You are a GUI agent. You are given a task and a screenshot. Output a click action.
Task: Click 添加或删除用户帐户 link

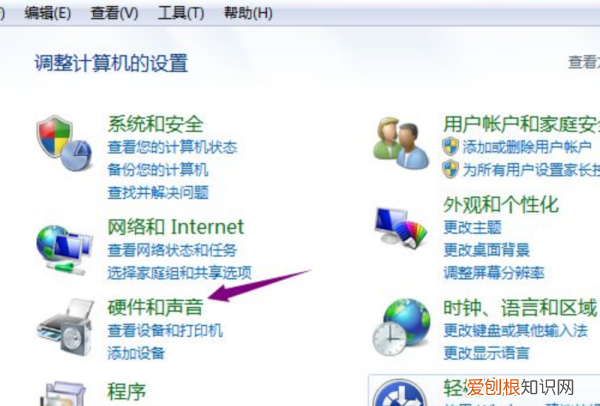pyautogui.click(x=527, y=147)
